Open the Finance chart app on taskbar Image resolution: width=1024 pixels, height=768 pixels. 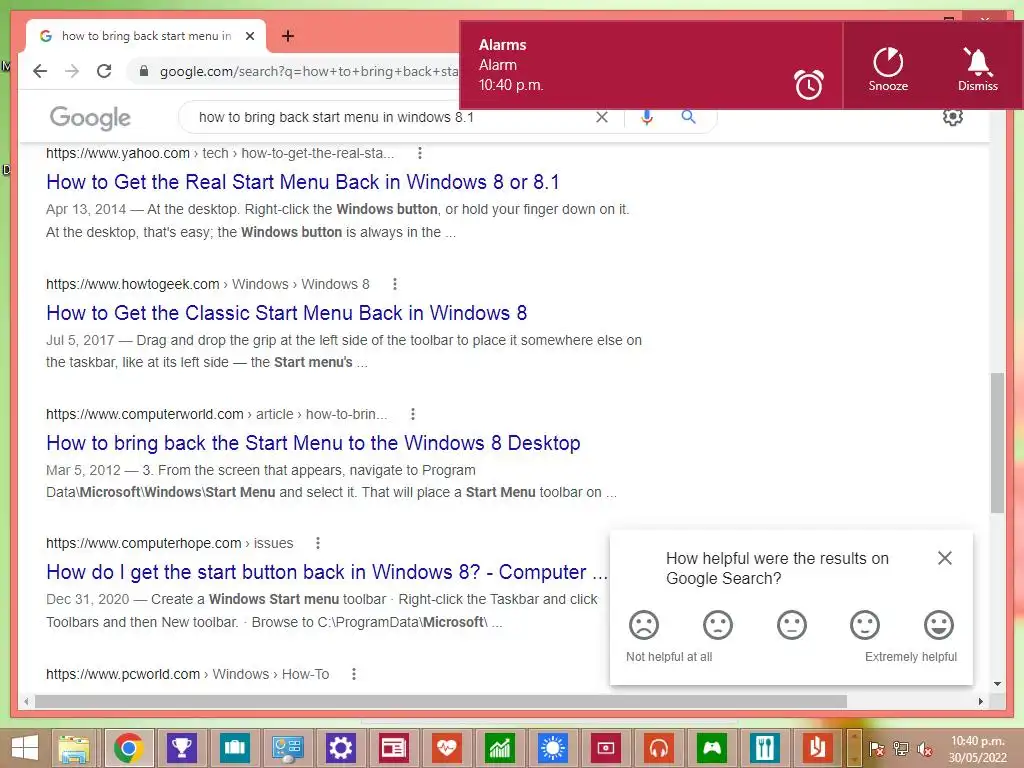tap(500, 748)
